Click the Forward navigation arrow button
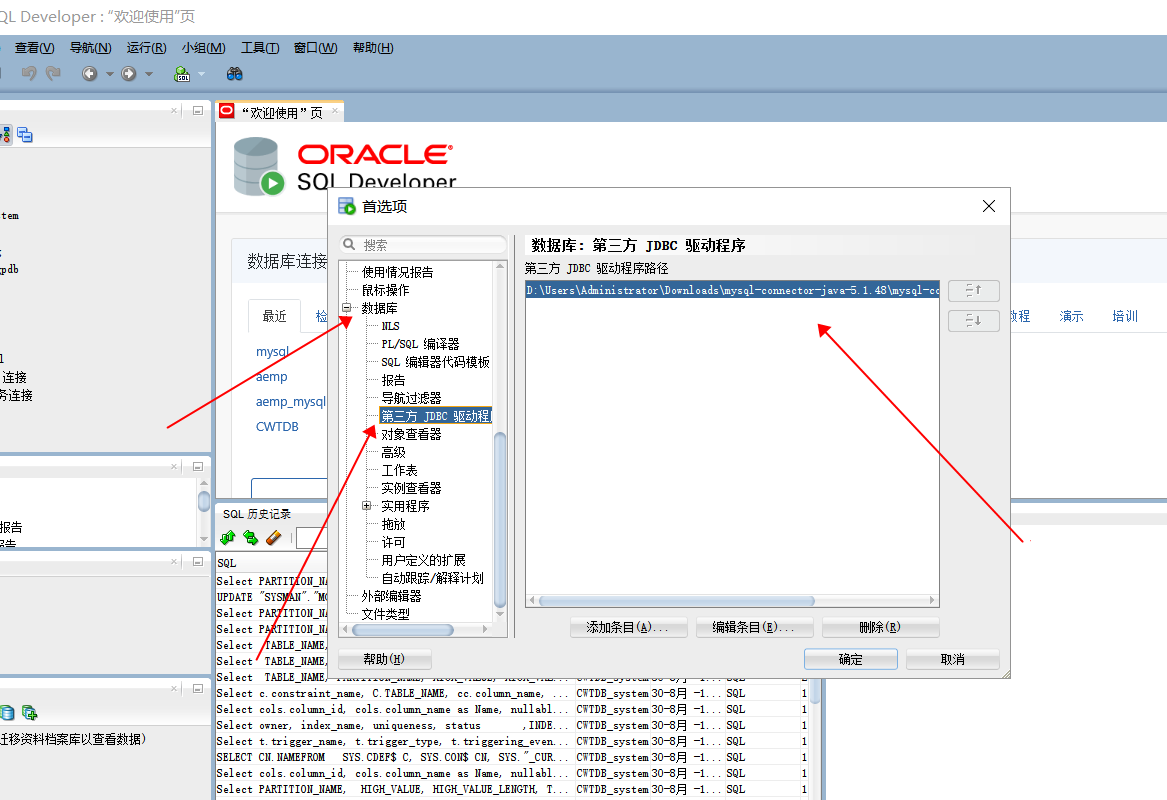Viewport: 1167px width, 800px height. click(129, 74)
